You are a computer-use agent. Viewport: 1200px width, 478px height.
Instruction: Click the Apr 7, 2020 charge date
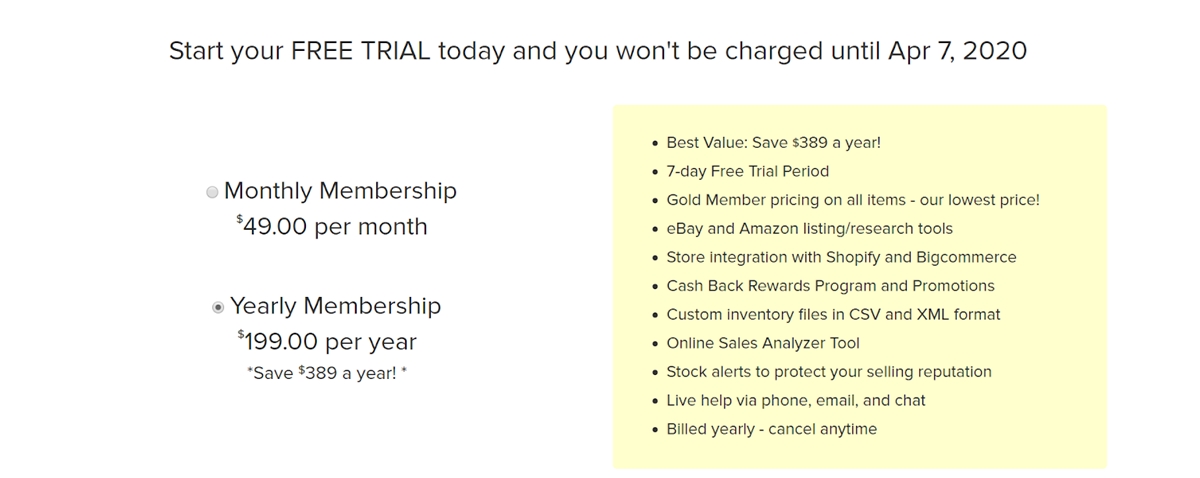(x=957, y=51)
